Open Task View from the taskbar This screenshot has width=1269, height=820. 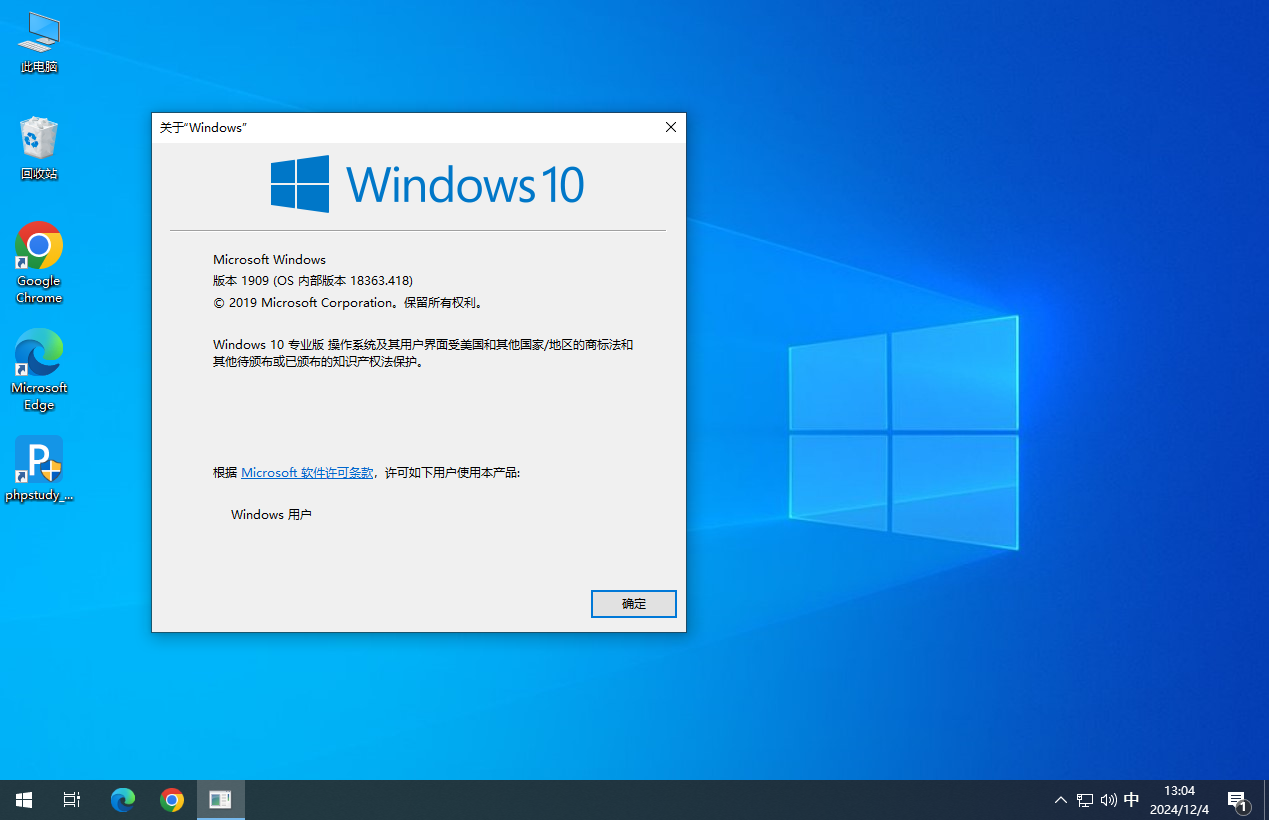pos(72,800)
